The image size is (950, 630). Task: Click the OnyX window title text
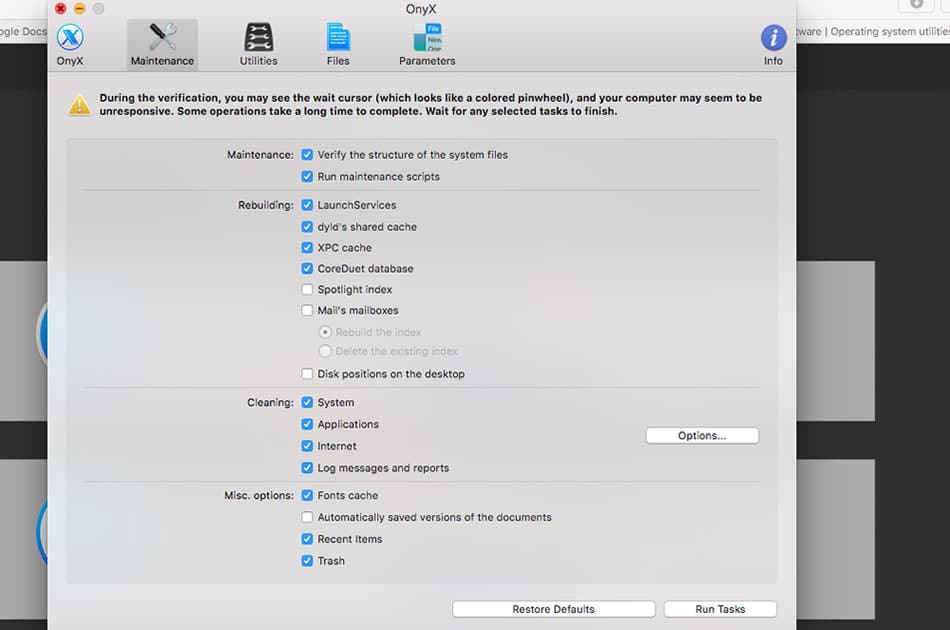click(421, 9)
